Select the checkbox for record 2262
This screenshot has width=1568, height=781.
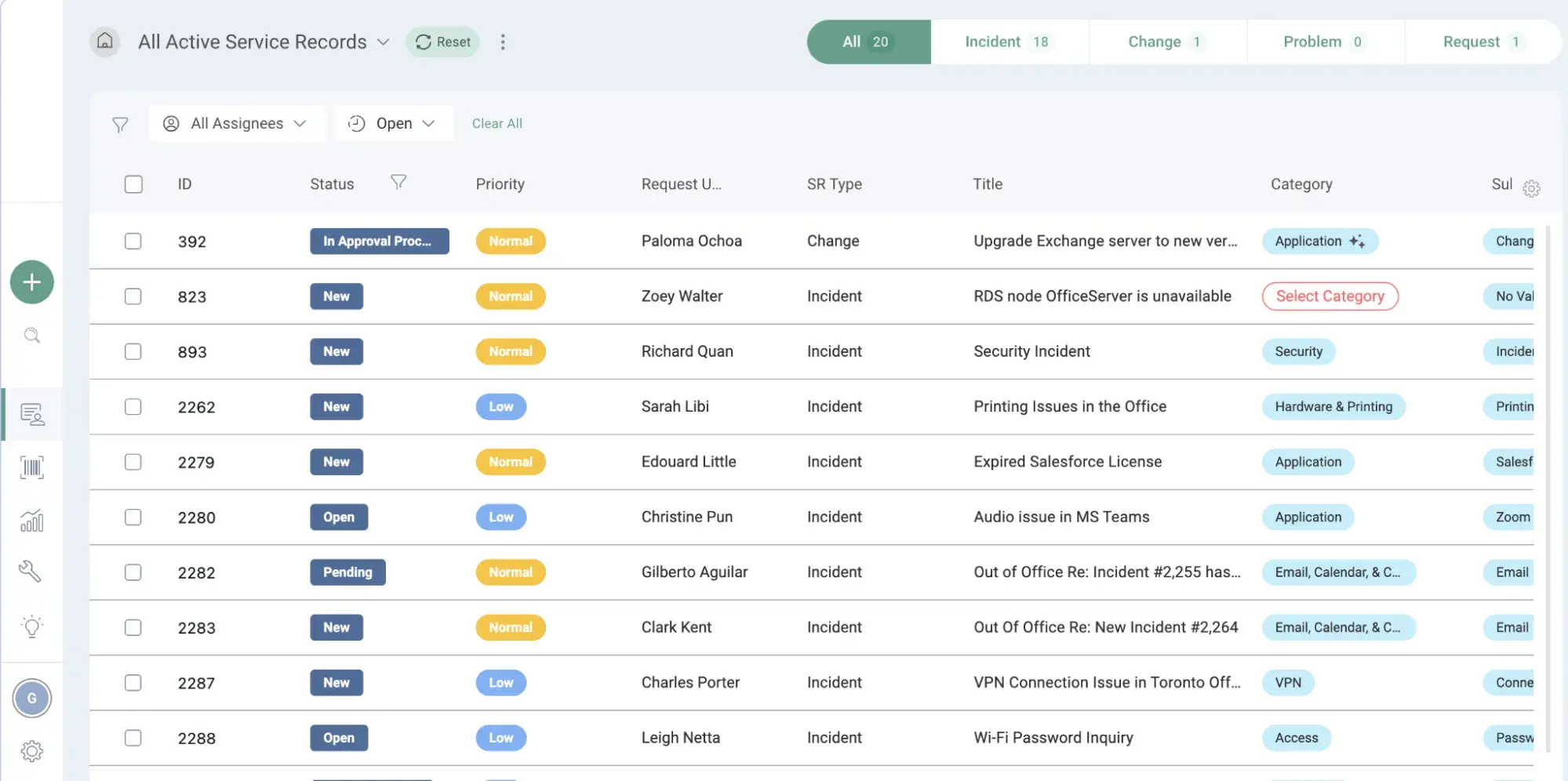133,407
